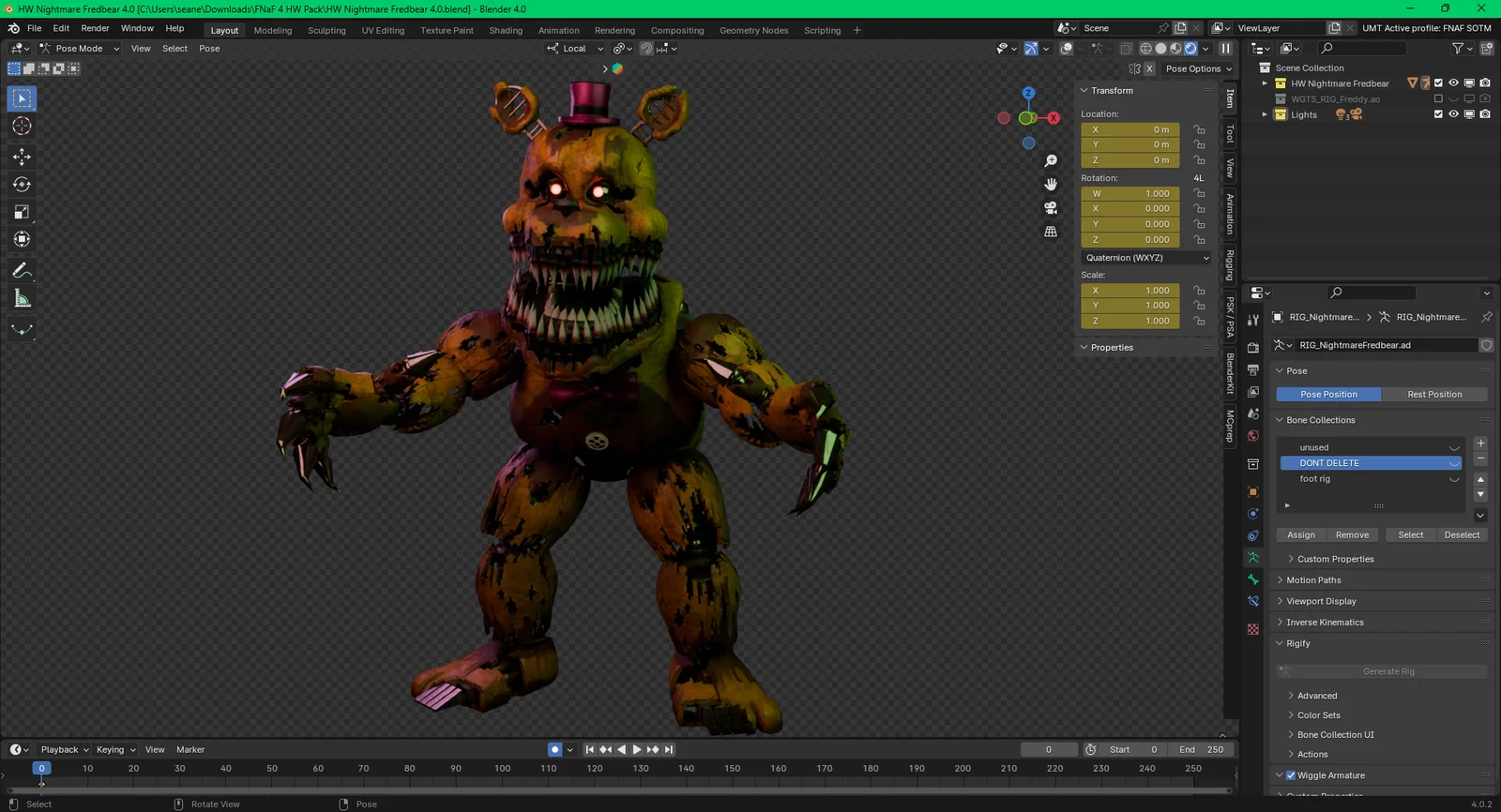Select the Measure tool
Screen dimensions: 1501x812
click(22, 298)
